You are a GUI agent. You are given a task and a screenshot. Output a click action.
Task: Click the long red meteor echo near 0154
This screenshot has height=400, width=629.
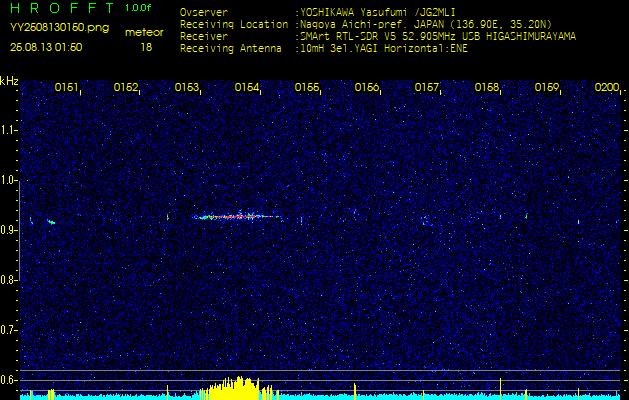click(237, 216)
